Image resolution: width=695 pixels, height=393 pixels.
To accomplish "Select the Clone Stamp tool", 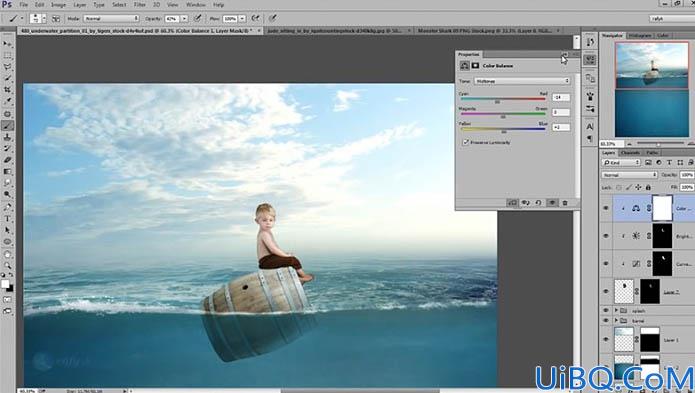I will click(8, 137).
